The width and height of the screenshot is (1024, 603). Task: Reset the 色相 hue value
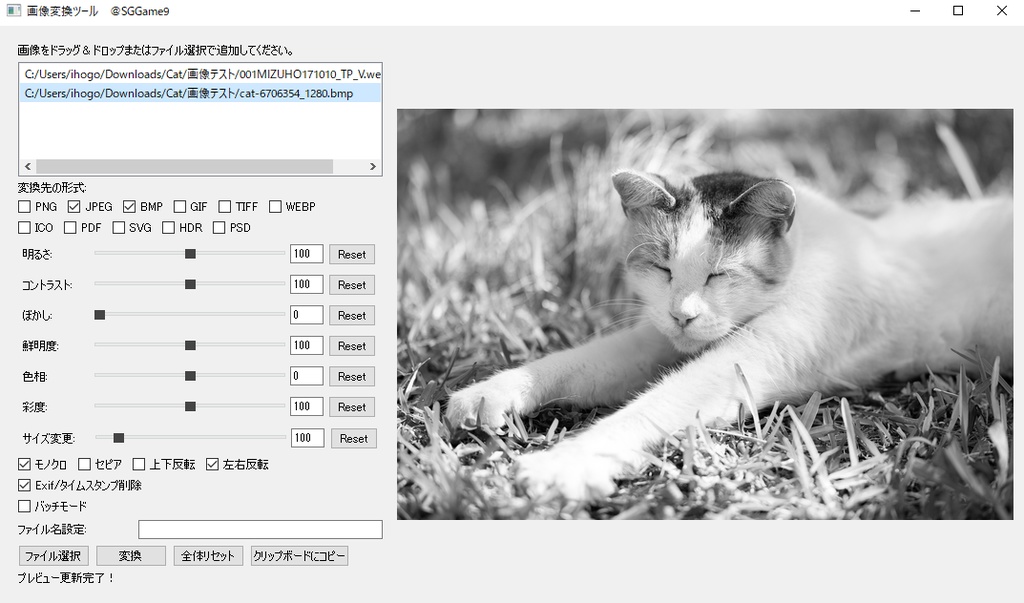pos(352,376)
